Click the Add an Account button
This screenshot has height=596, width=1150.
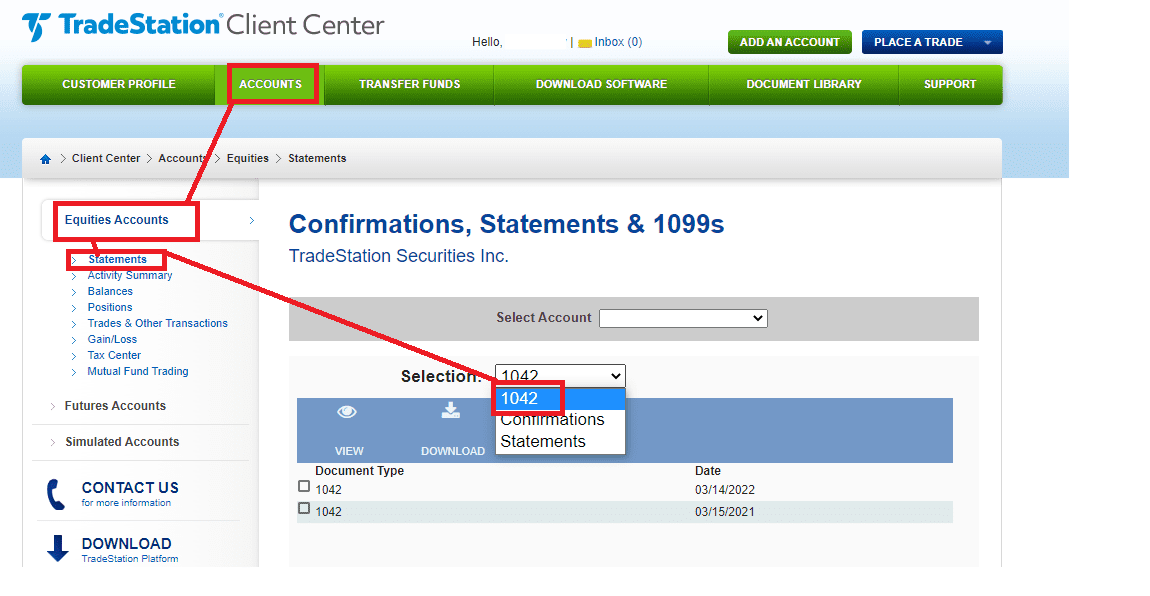point(789,42)
